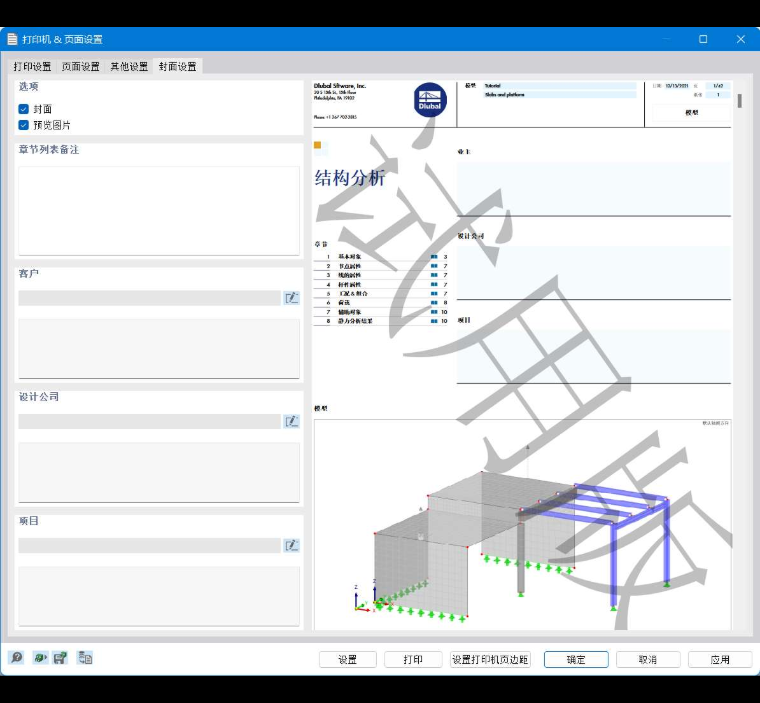Image resolution: width=760 pixels, height=703 pixels.
Task: Click the 应用 button
Action: click(x=720, y=659)
